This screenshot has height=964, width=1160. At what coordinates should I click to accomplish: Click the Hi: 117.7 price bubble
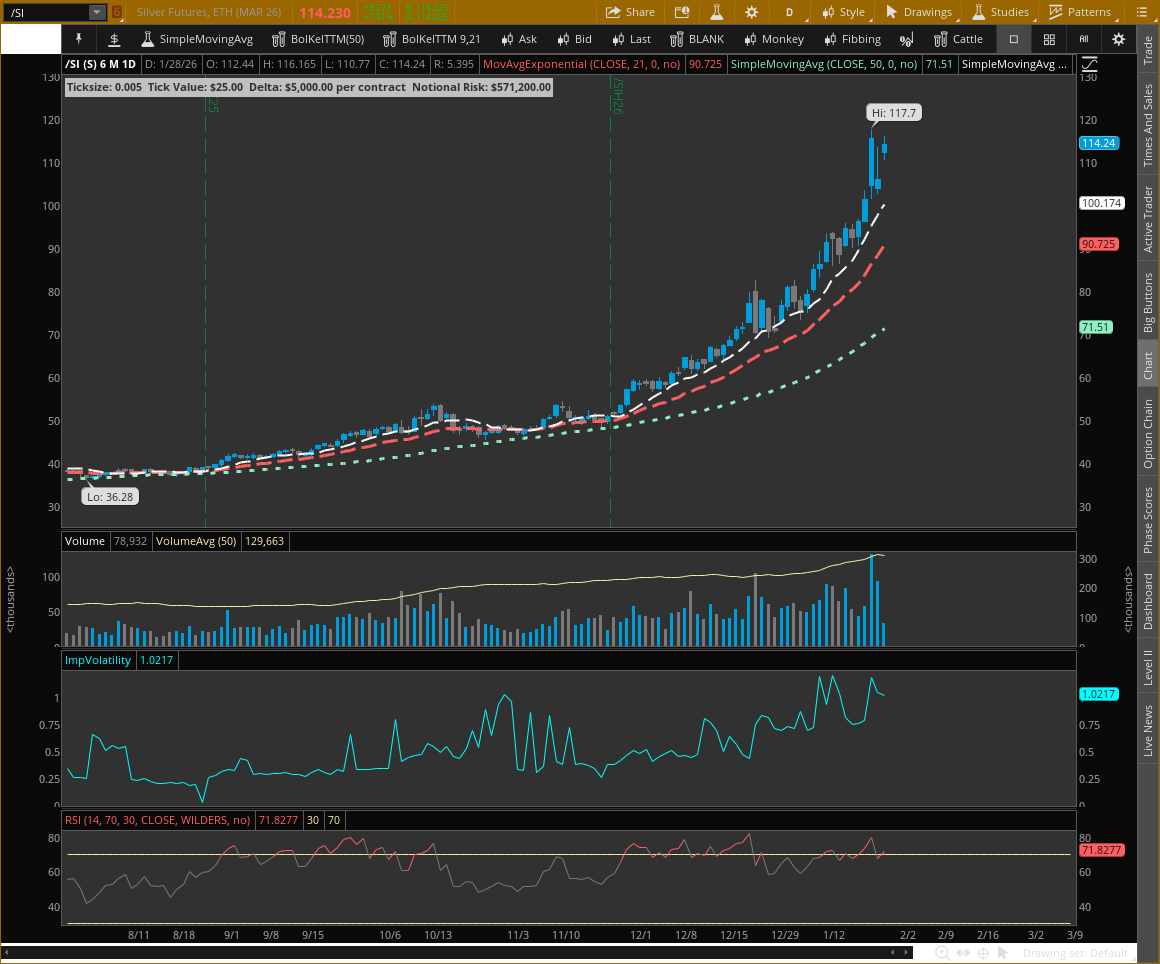coord(893,112)
